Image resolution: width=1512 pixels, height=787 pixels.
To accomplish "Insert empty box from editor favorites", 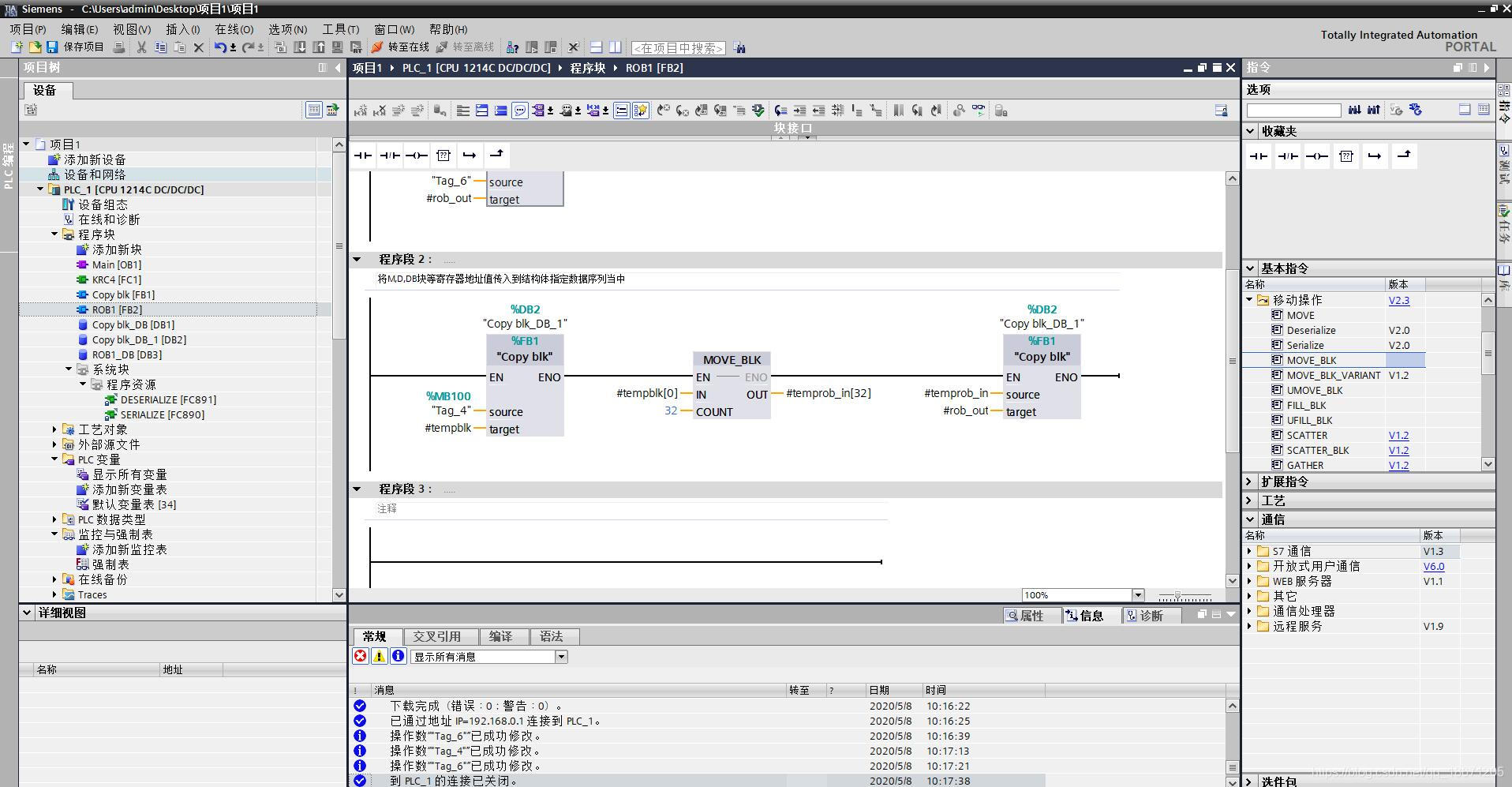I will click(443, 156).
